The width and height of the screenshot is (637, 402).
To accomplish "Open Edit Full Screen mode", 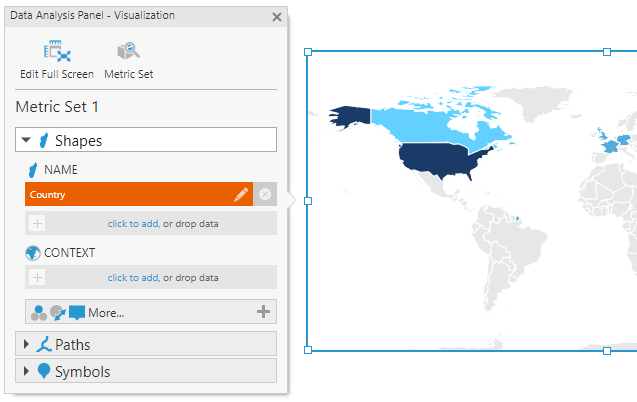I will 56,52.
